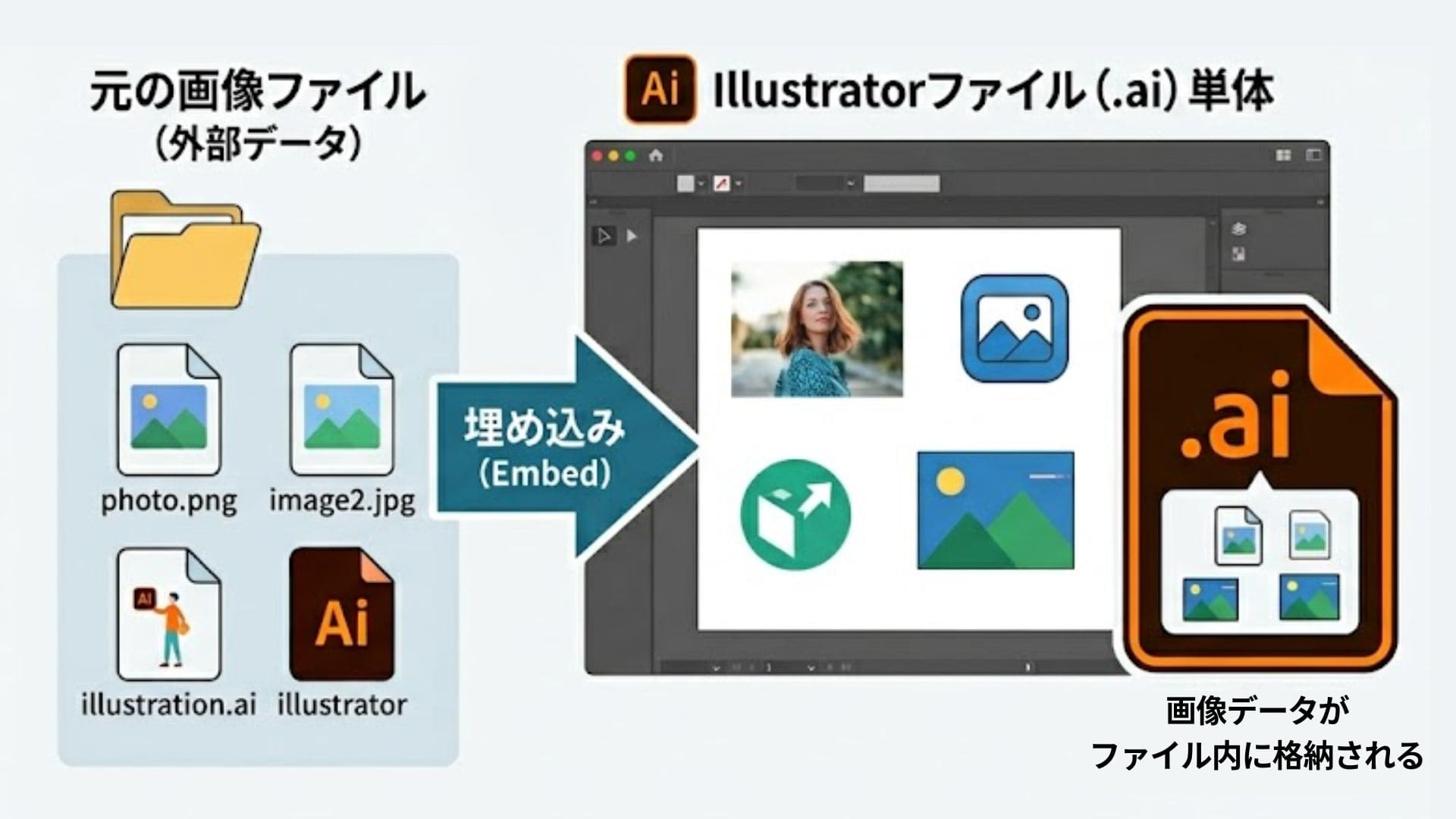Select the Selection tool outlined arrow
The width and height of the screenshot is (1456, 819).
click(604, 236)
